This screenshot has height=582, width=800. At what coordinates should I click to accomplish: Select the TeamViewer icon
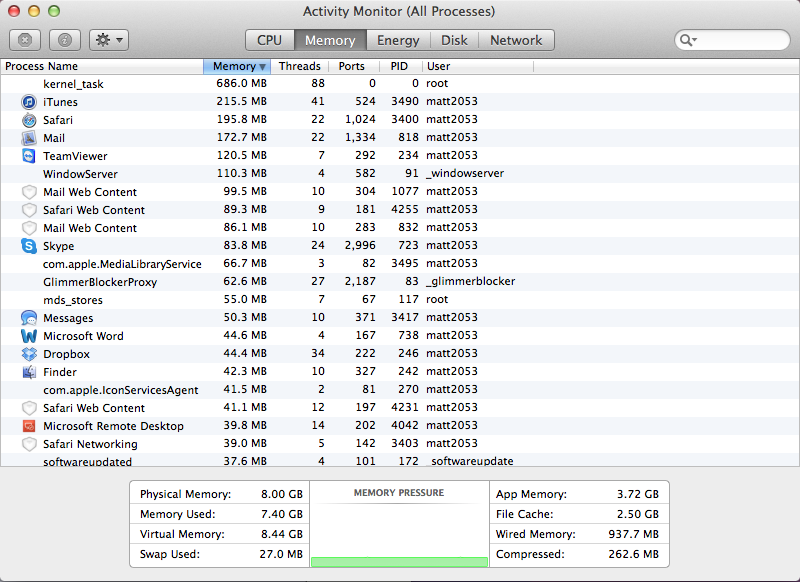[x=29, y=156]
